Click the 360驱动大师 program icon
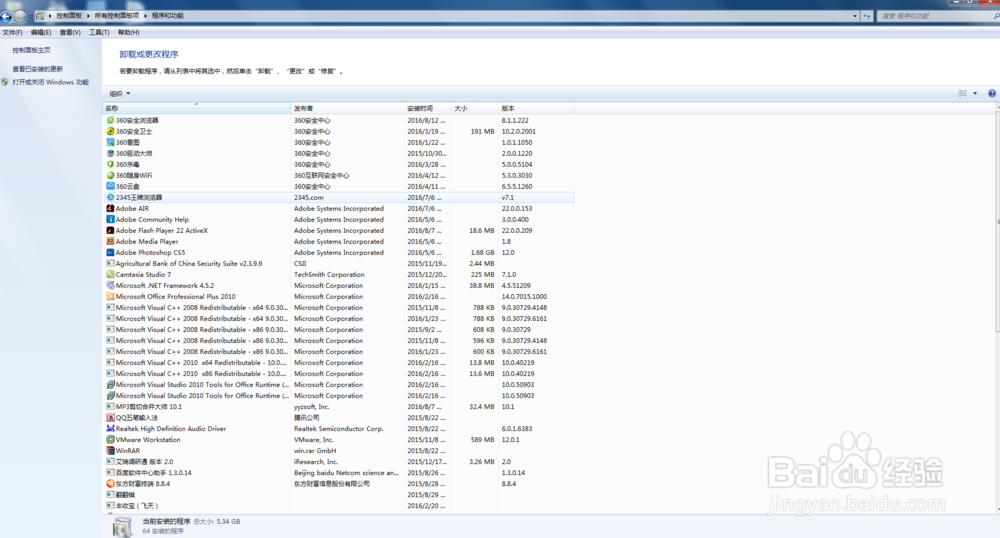The height and width of the screenshot is (538, 1000). point(110,153)
